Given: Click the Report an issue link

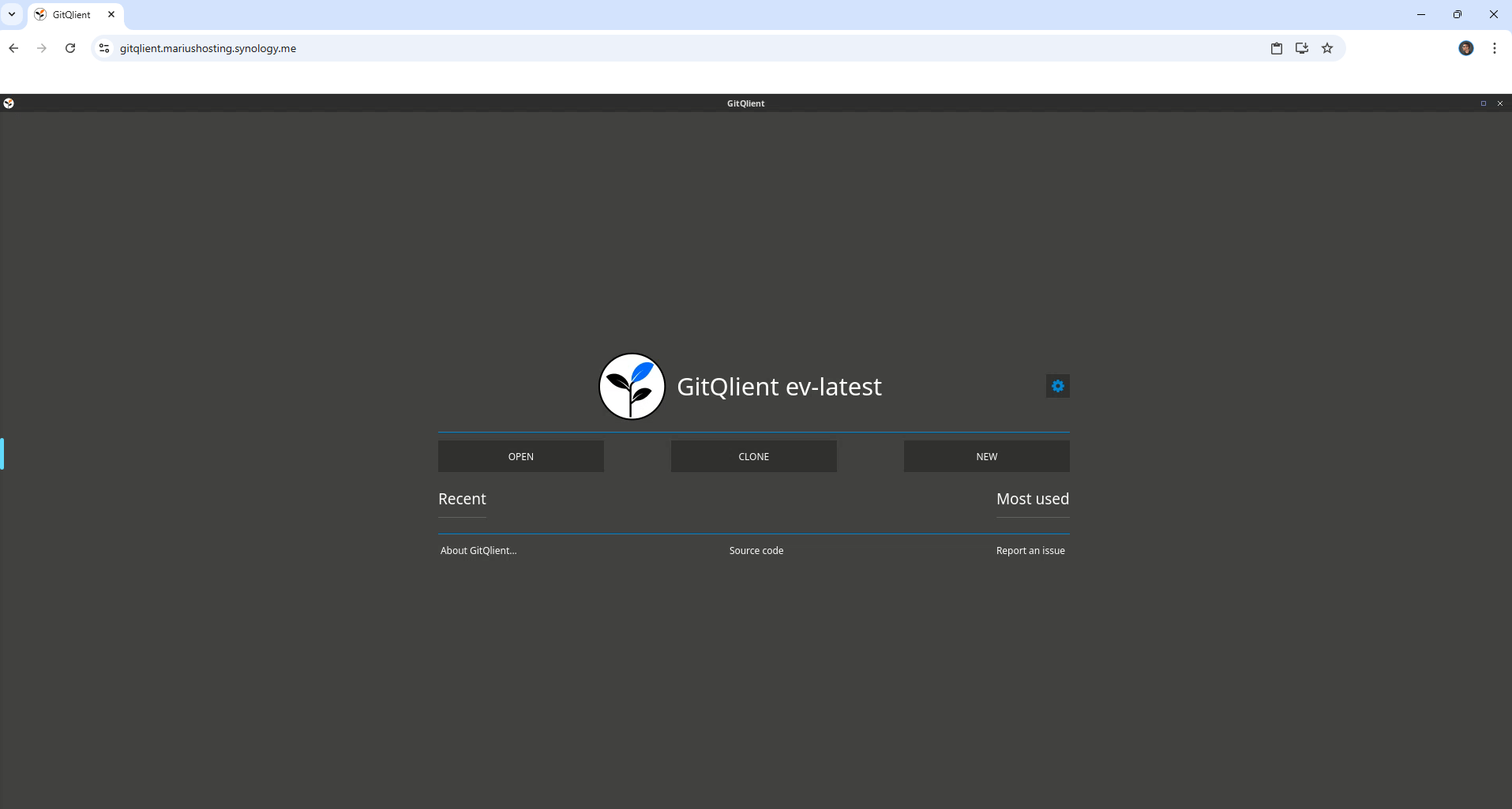Looking at the screenshot, I should point(1030,550).
